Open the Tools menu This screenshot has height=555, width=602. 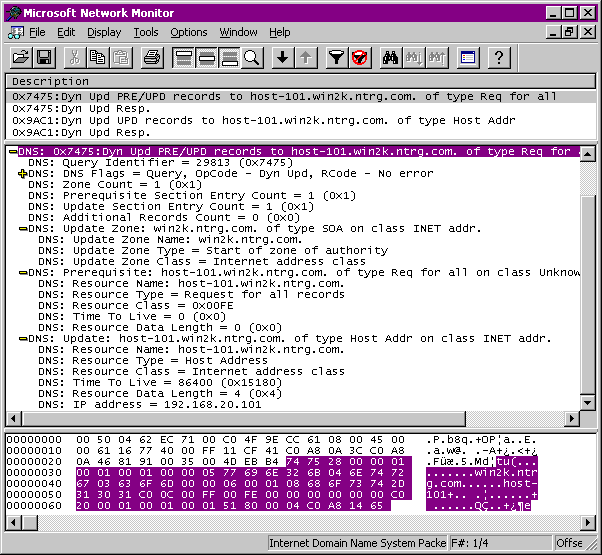(x=146, y=32)
